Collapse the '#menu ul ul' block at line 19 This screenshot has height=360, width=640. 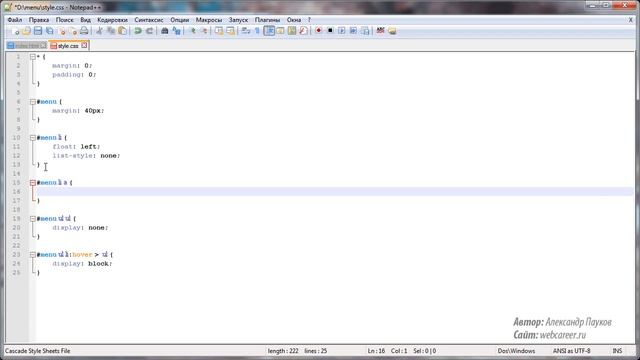pos(33,219)
